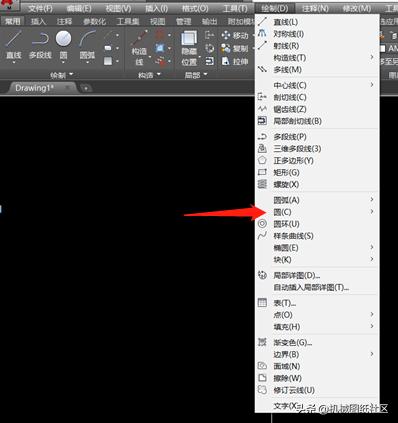Choose 修订云线(U) revision cloud entry
398x423 pixels.
click(x=317, y=390)
